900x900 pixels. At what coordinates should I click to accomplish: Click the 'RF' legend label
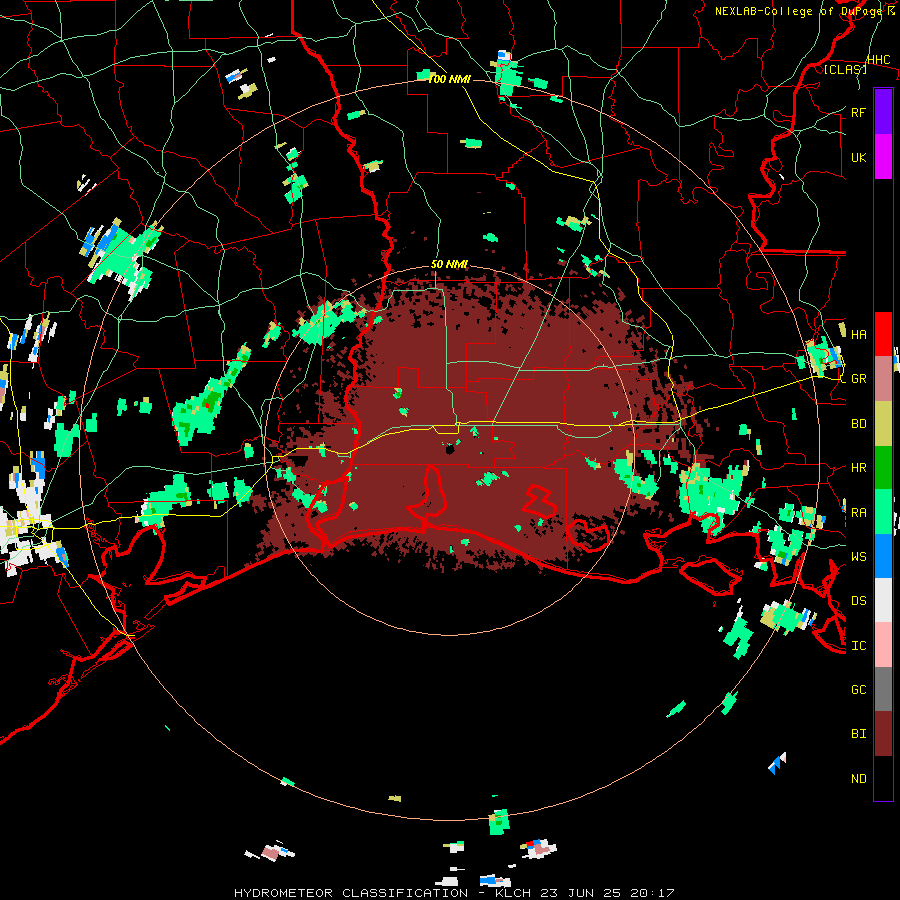coord(858,112)
